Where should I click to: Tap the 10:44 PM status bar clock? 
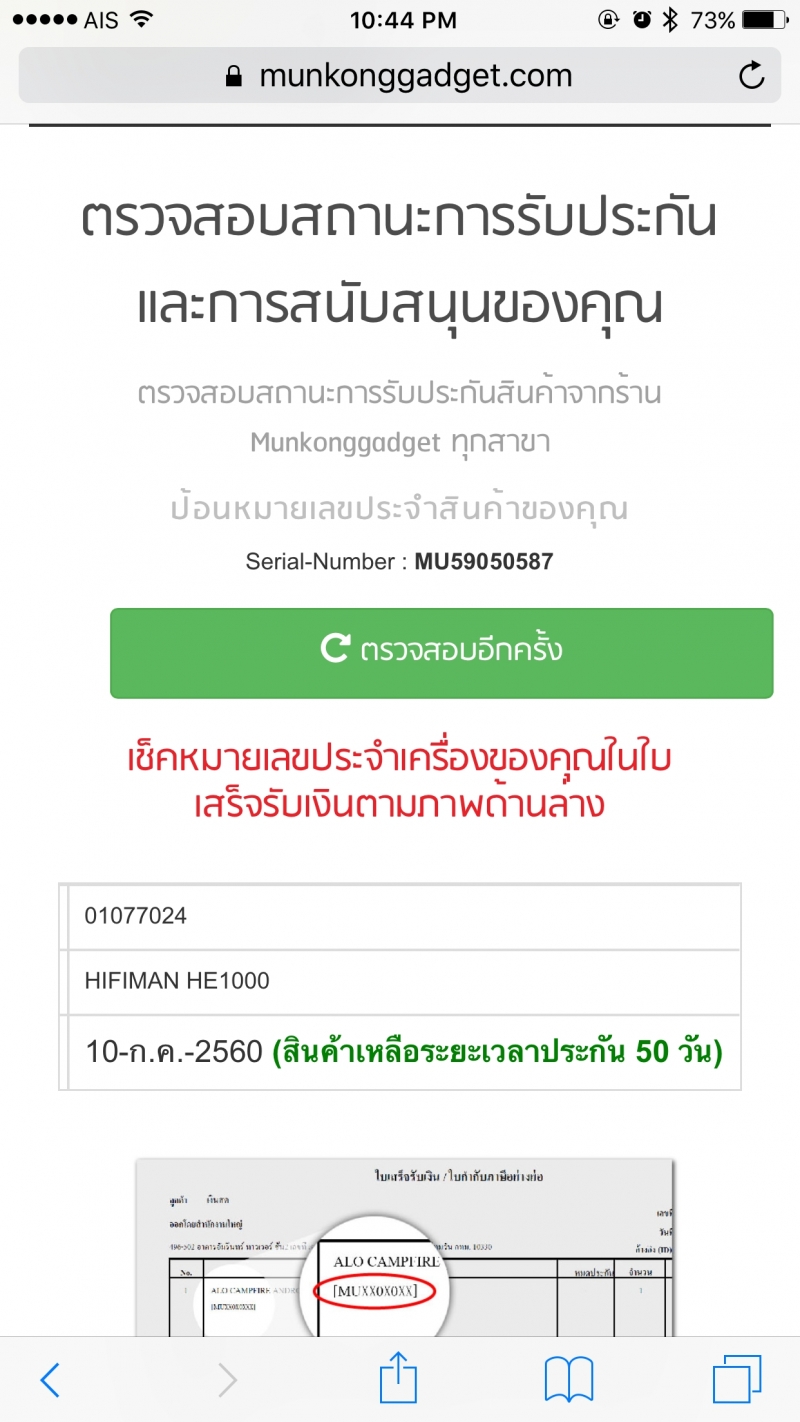coord(404,20)
